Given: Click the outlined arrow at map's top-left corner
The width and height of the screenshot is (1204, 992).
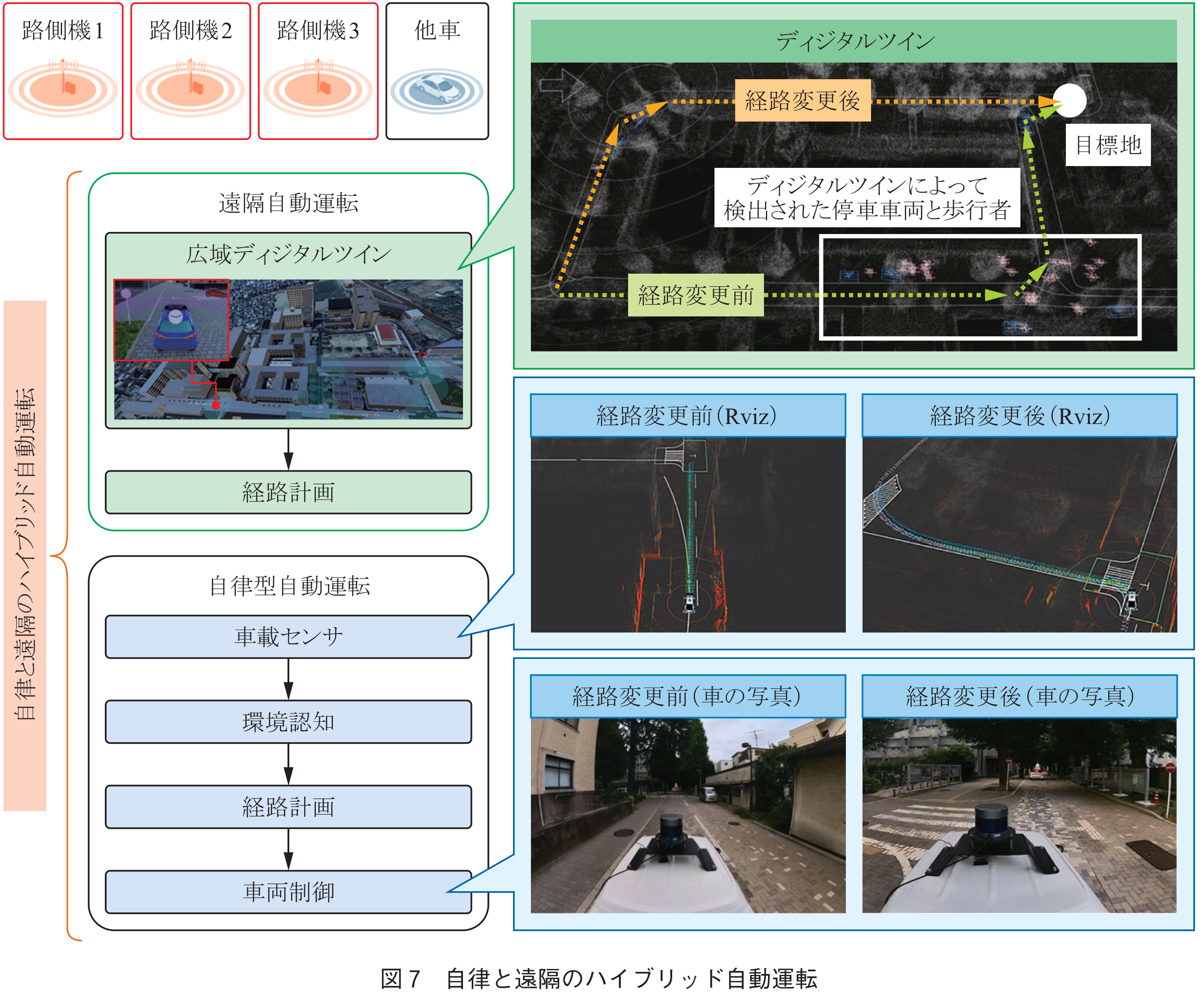Looking at the screenshot, I should 562,85.
